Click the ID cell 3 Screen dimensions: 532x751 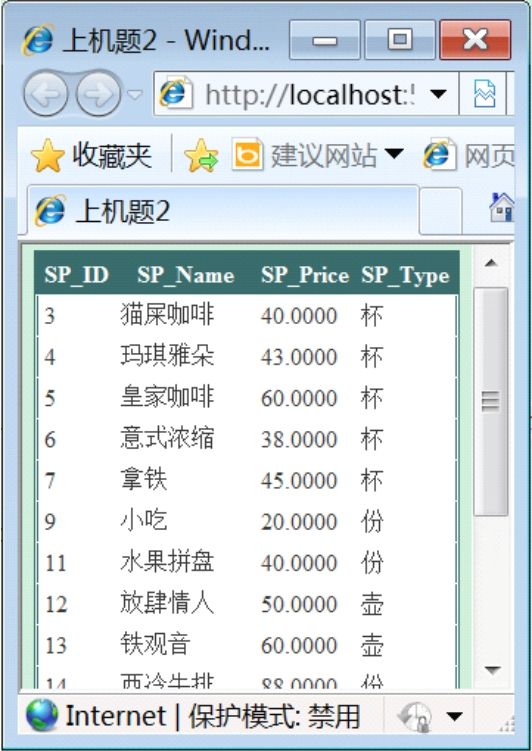50,316
